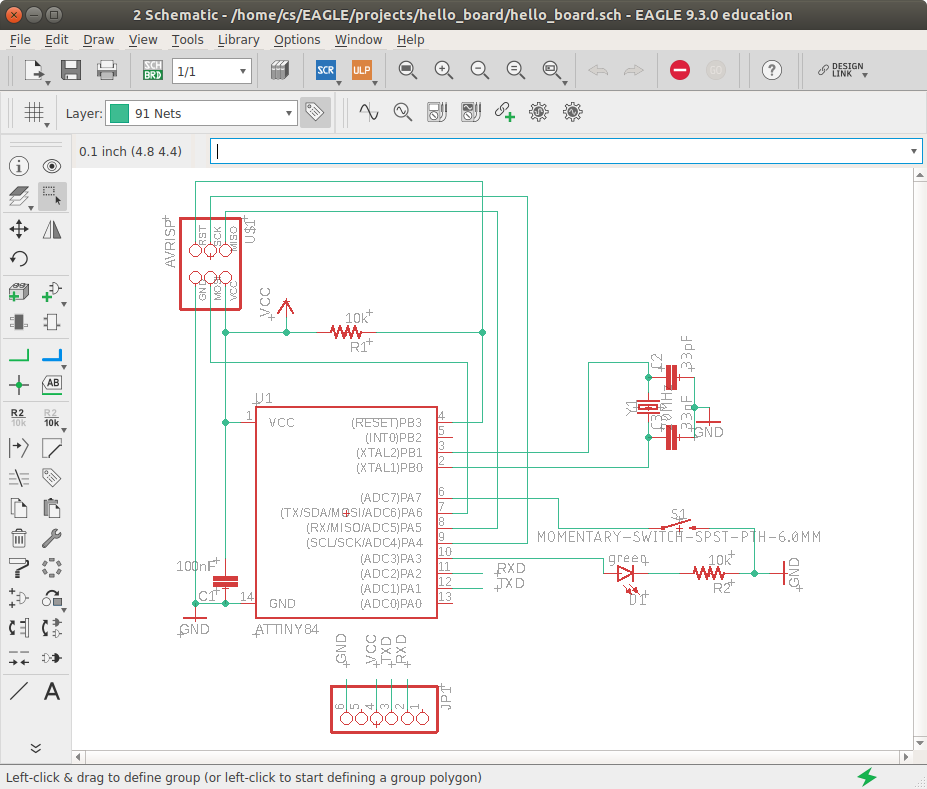The height and width of the screenshot is (789, 927).
Task: Pick the Junction tool
Action: point(18,385)
